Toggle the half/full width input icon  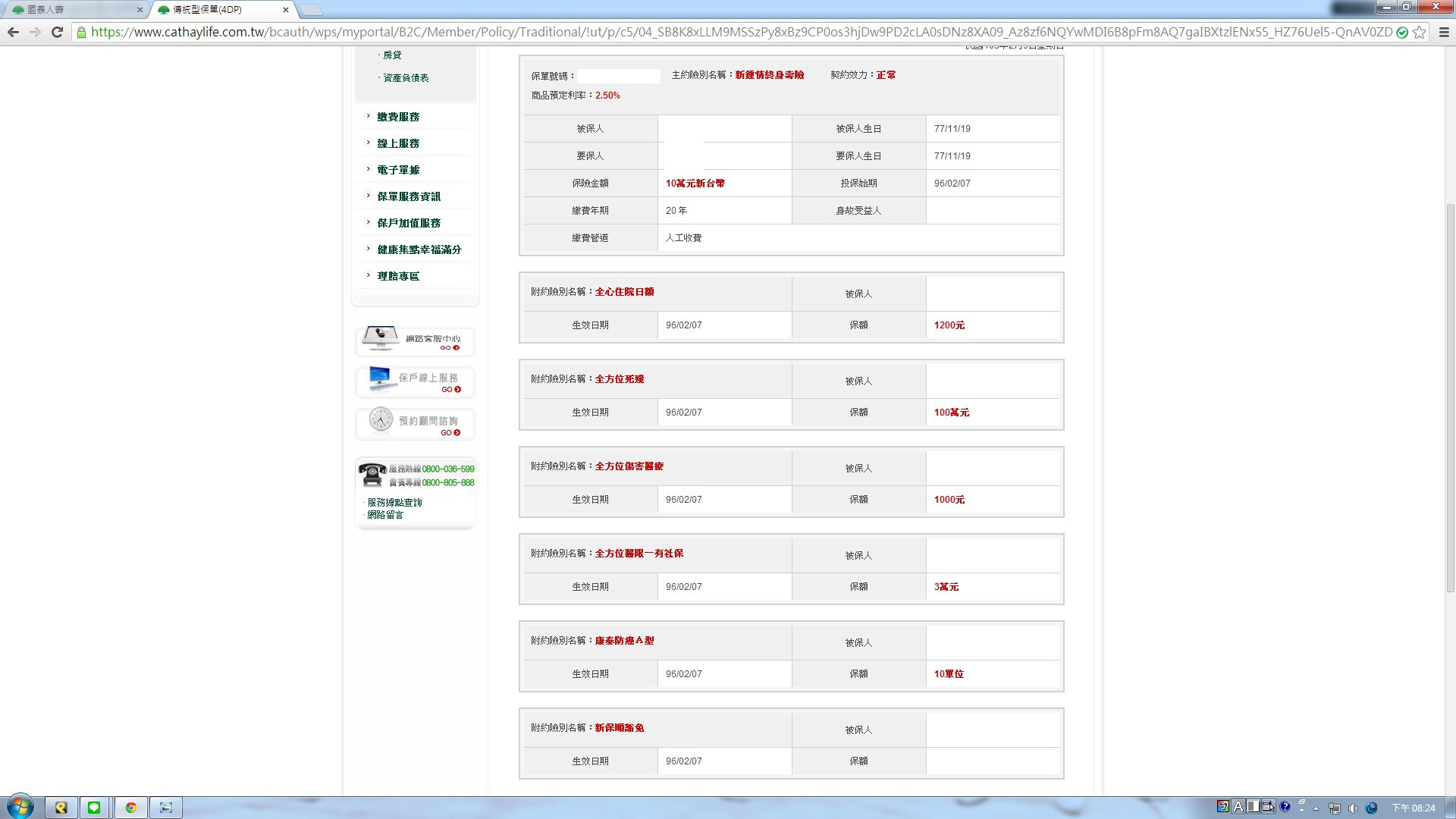(x=1254, y=807)
